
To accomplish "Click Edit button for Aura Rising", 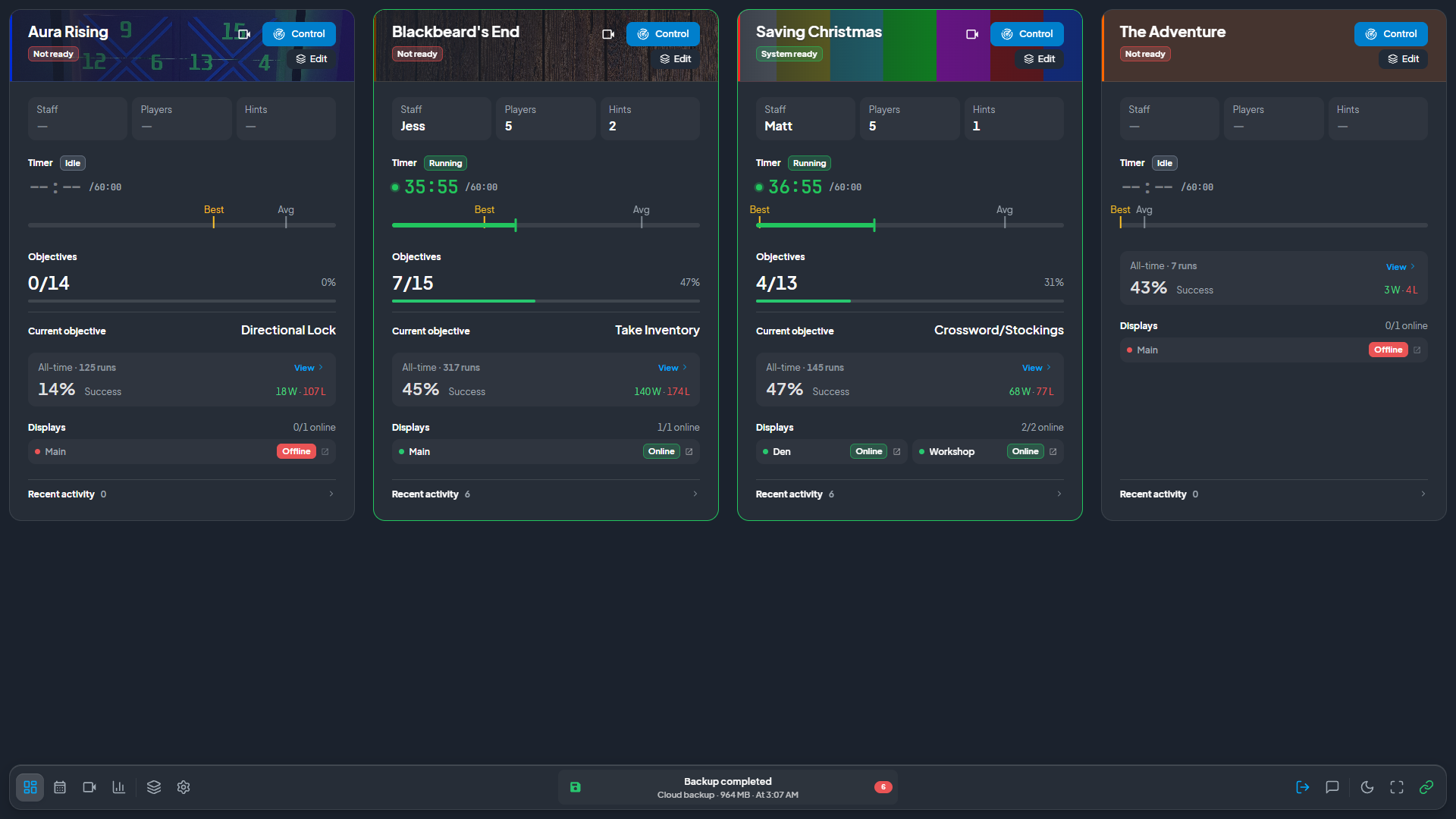I will click(x=311, y=59).
